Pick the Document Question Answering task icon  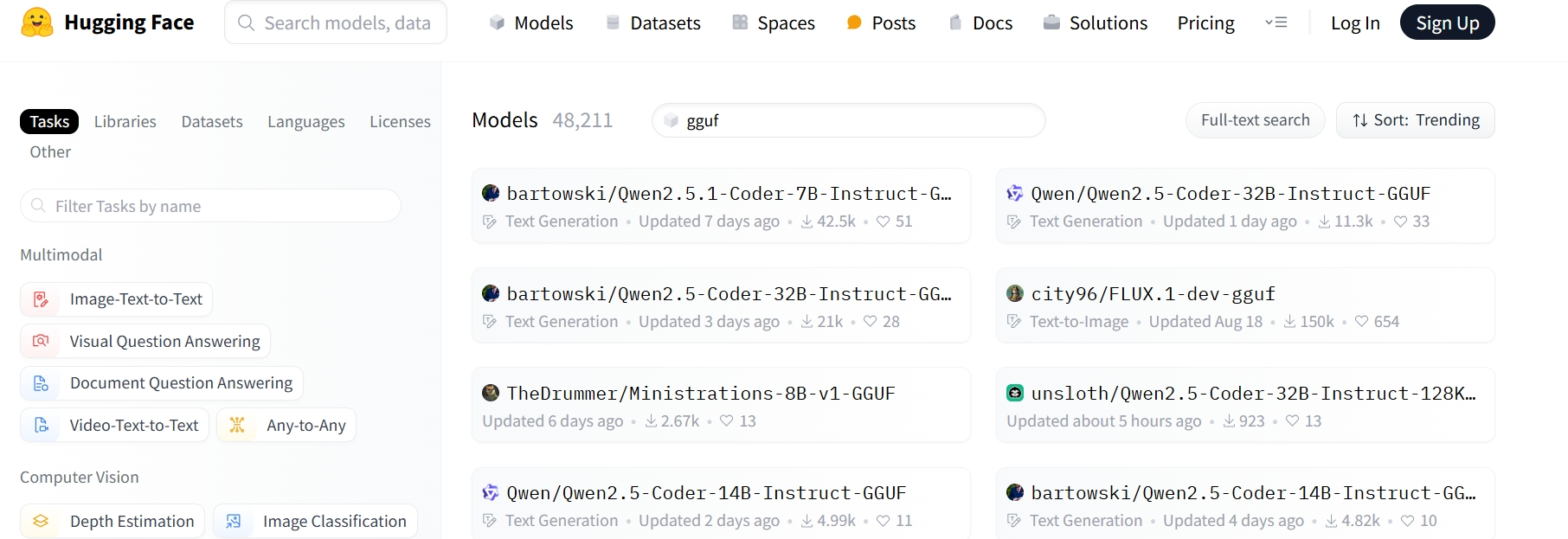(x=41, y=383)
